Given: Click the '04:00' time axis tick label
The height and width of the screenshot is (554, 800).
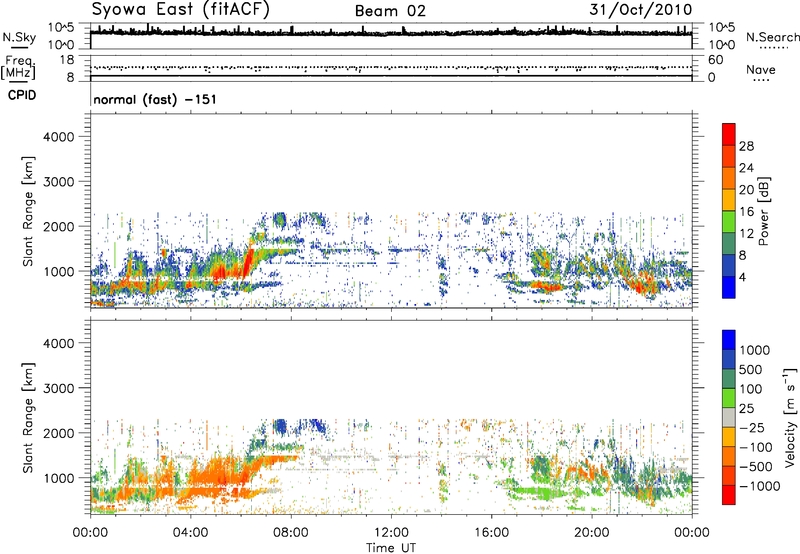Looking at the screenshot, I should [x=190, y=533].
